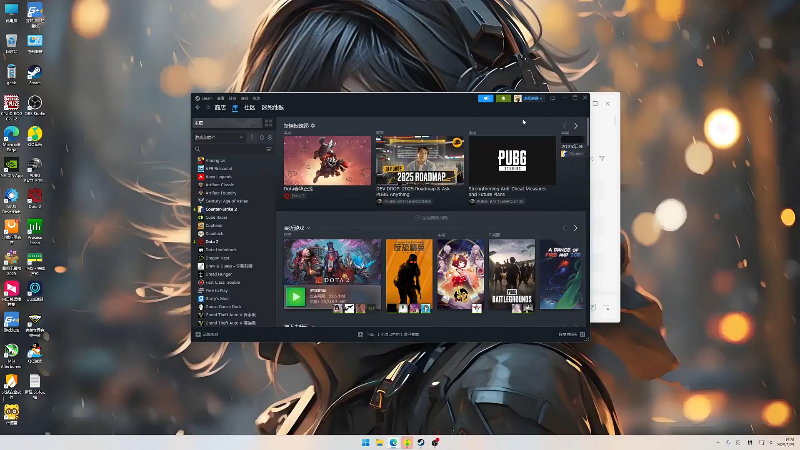The height and width of the screenshot is (450, 800).
Task: Show previous What's New items arrow
Action: click(x=564, y=126)
